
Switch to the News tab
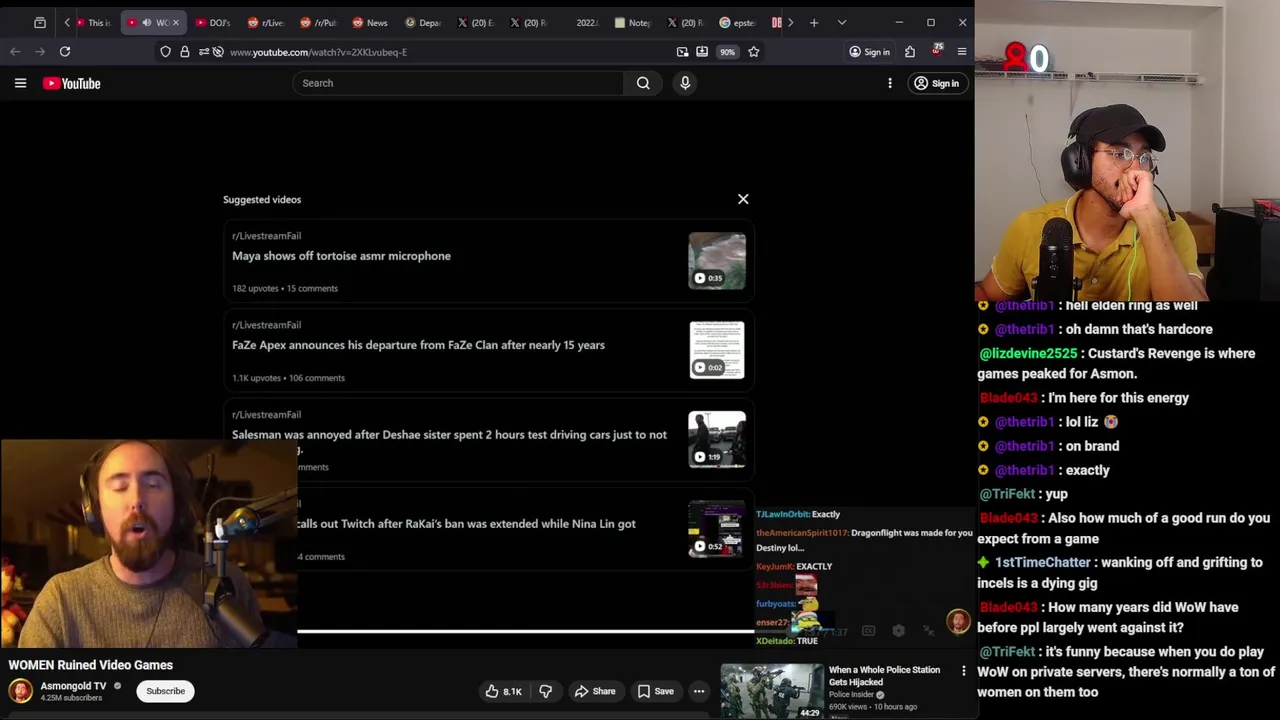pyautogui.click(x=370, y=22)
